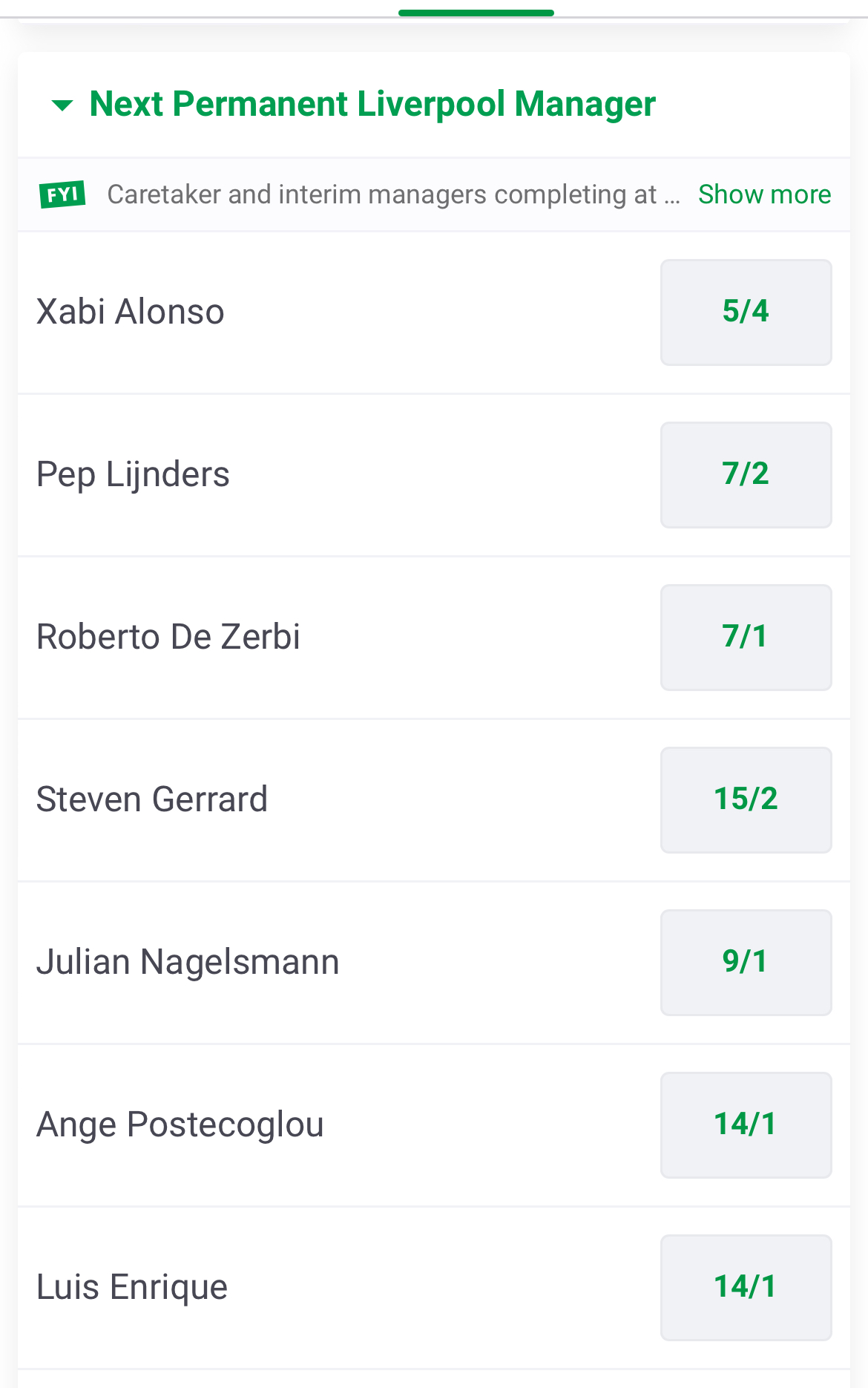868x1388 pixels.
Task: Expand the note with Show more
Action: 764,194
